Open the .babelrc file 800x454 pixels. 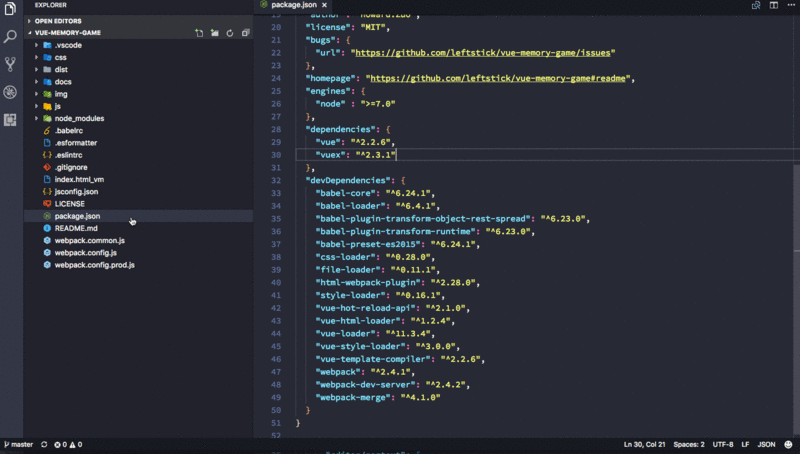point(68,131)
